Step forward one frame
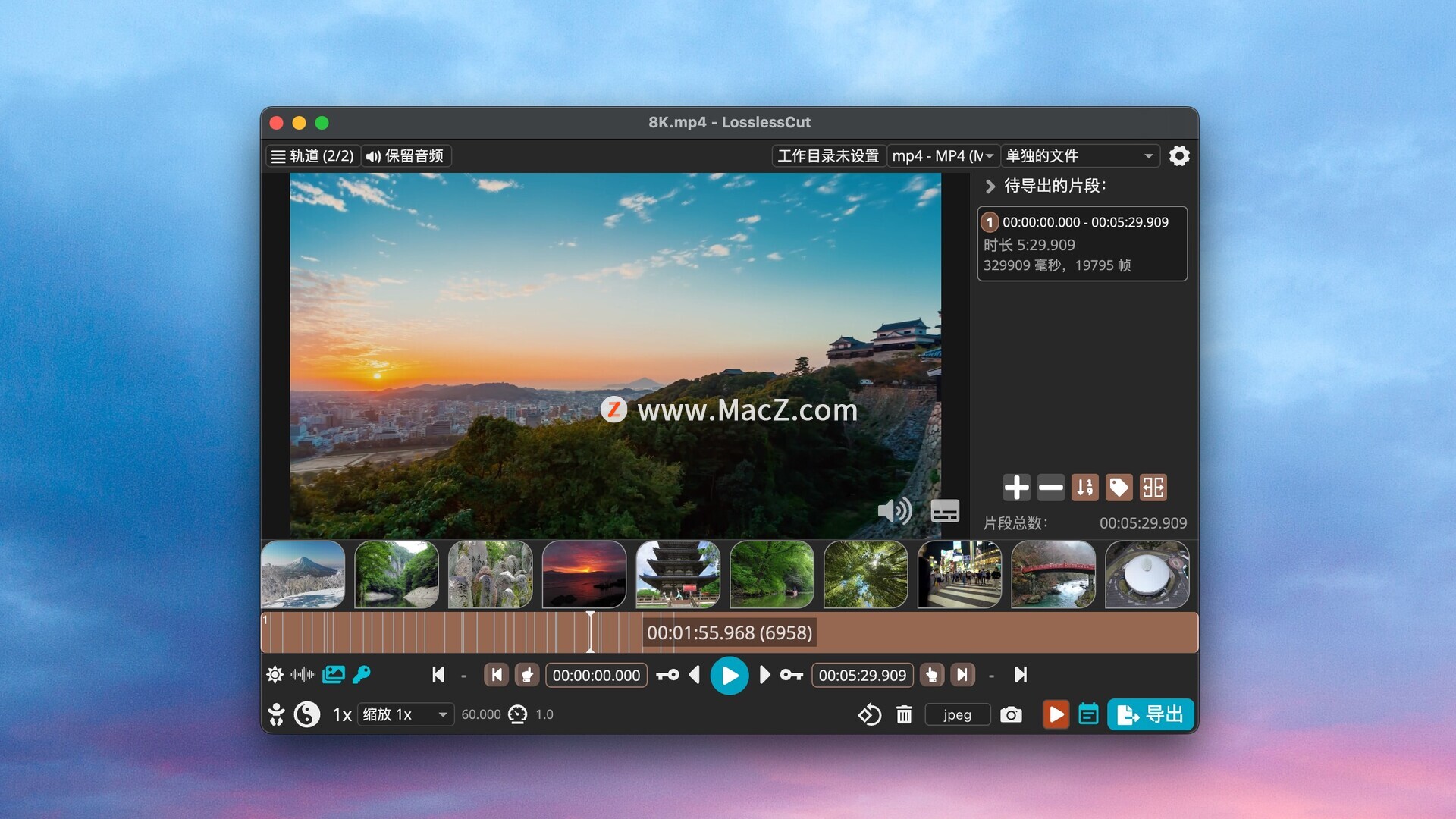The width and height of the screenshot is (1456, 819). (x=764, y=675)
